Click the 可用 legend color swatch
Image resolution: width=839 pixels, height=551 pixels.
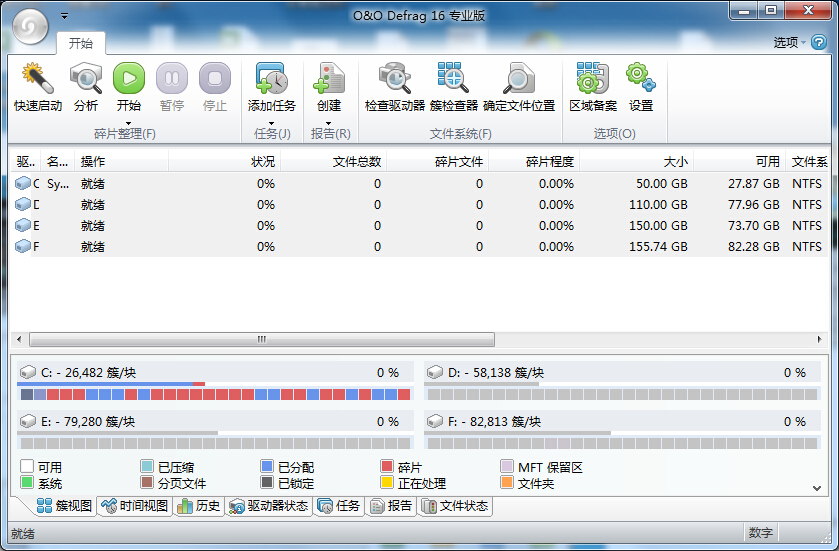pos(27,466)
